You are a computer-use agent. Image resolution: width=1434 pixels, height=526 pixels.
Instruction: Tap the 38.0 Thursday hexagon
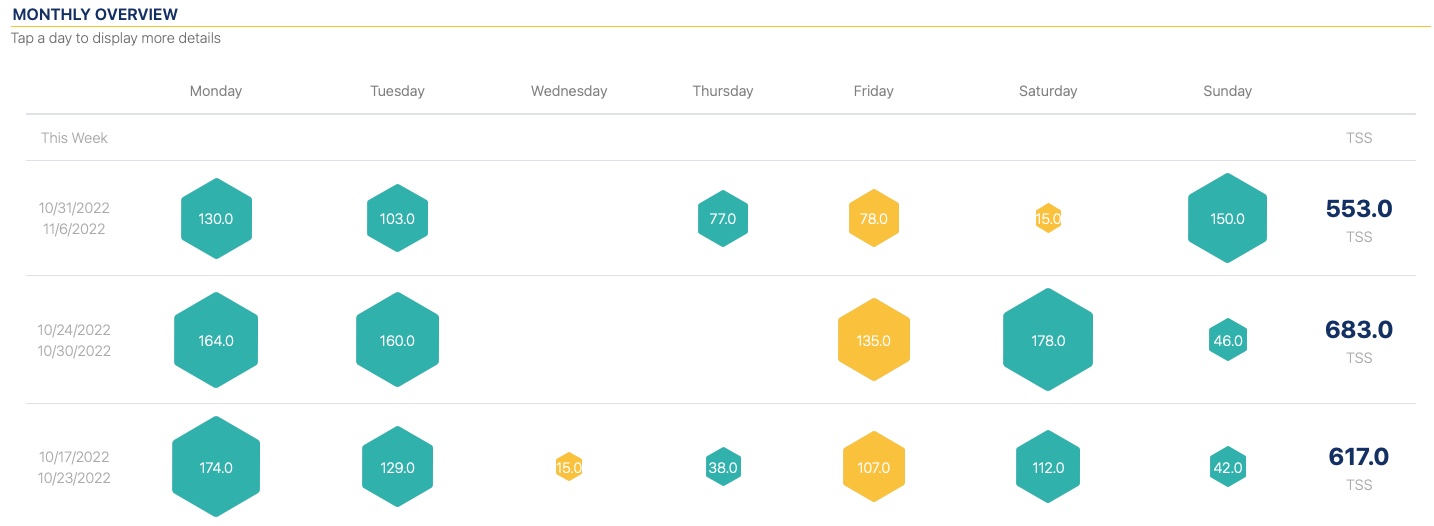723,467
